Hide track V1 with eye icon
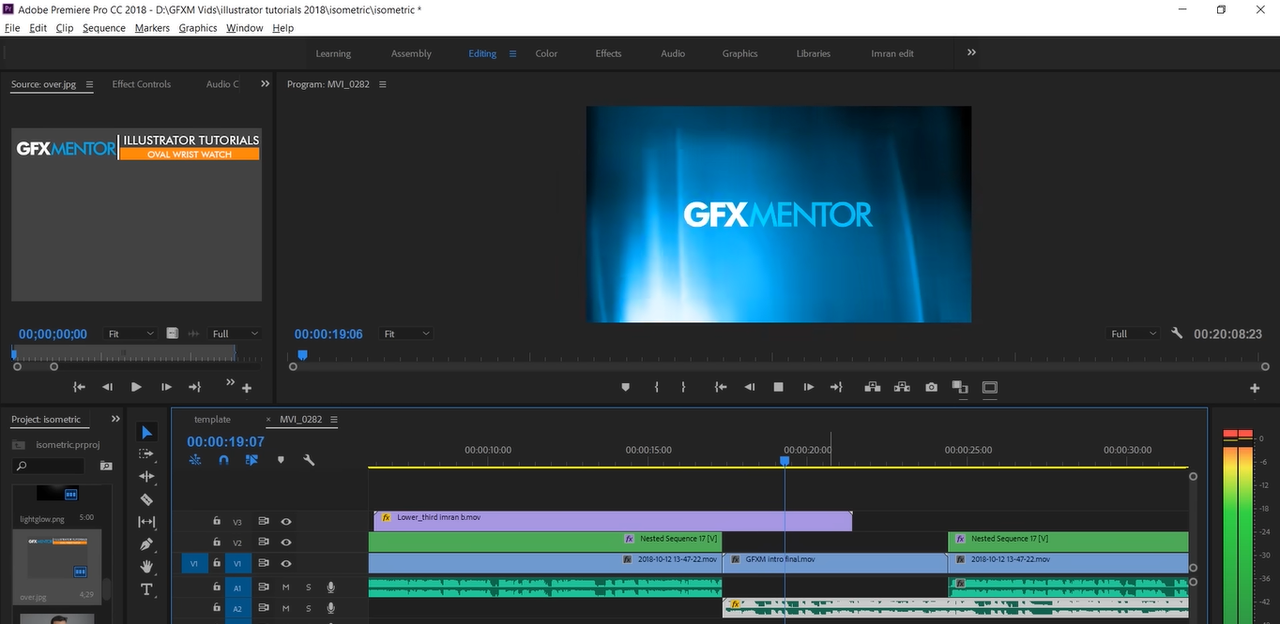Screen dimensions: 1280x624 click(x=286, y=563)
